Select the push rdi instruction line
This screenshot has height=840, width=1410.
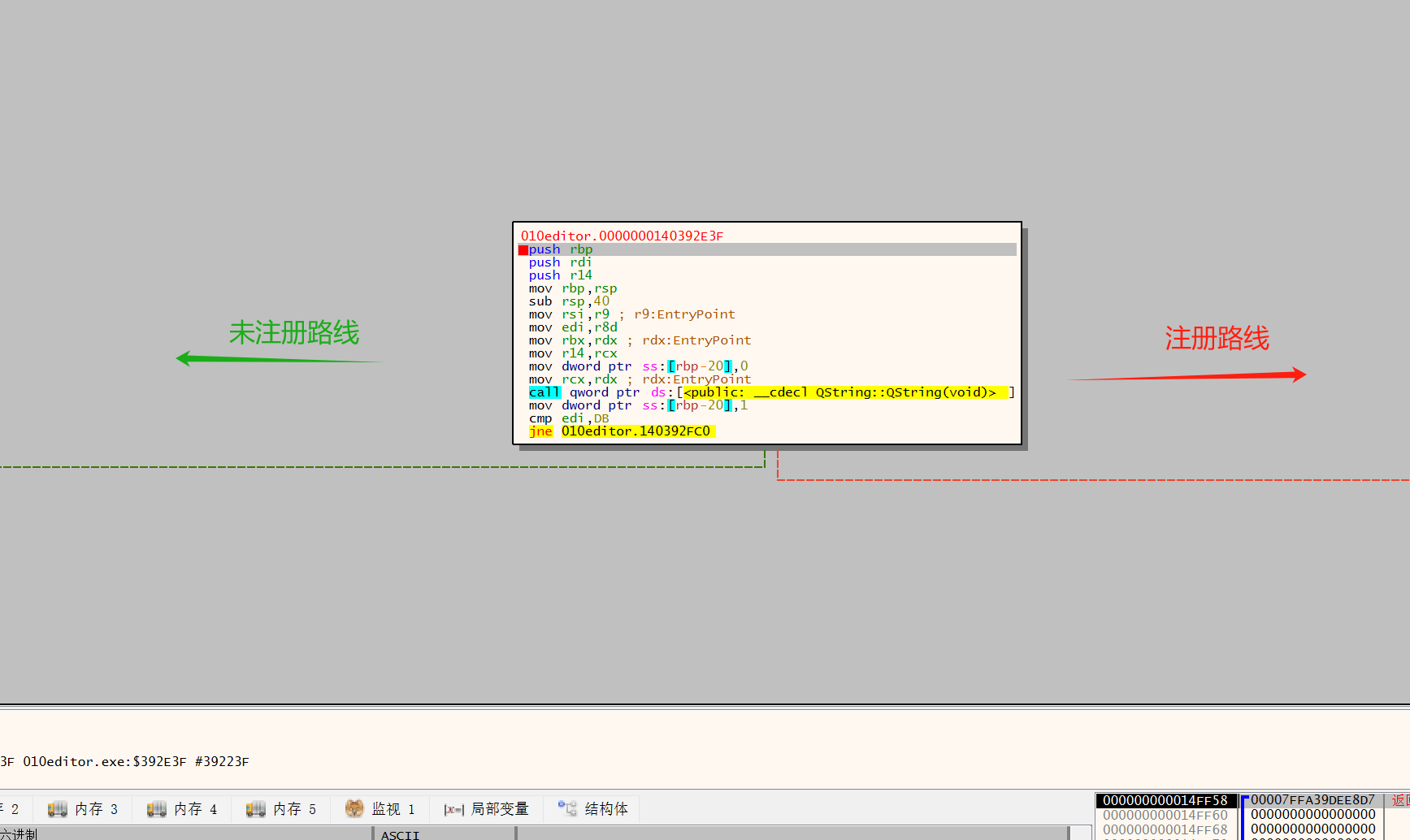point(560,262)
